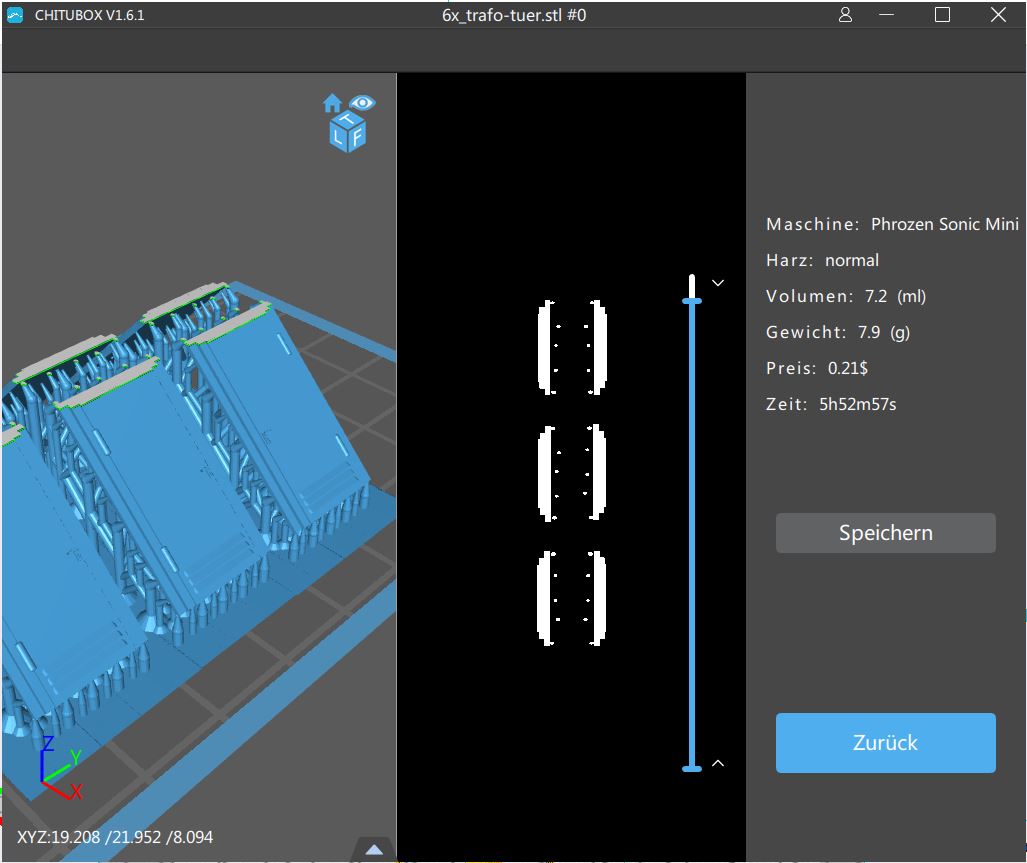Close the CHITUBOX window
This screenshot has width=1027, height=863.
(998, 14)
